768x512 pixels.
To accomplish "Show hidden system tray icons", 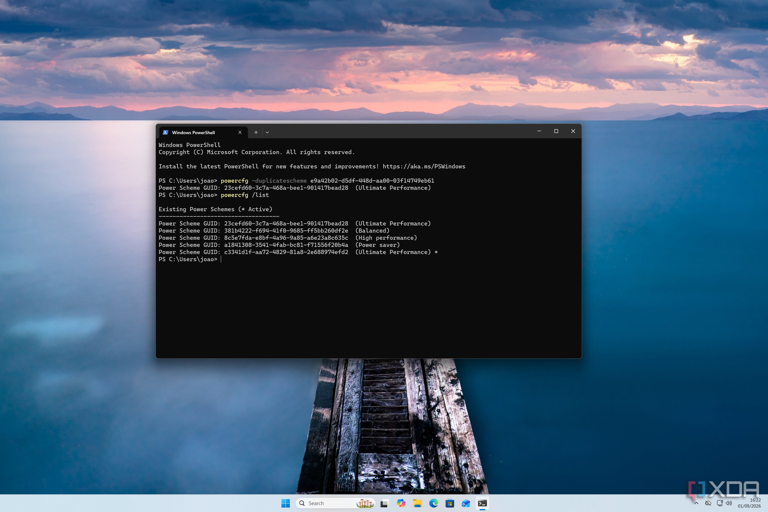I will [x=696, y=503].
